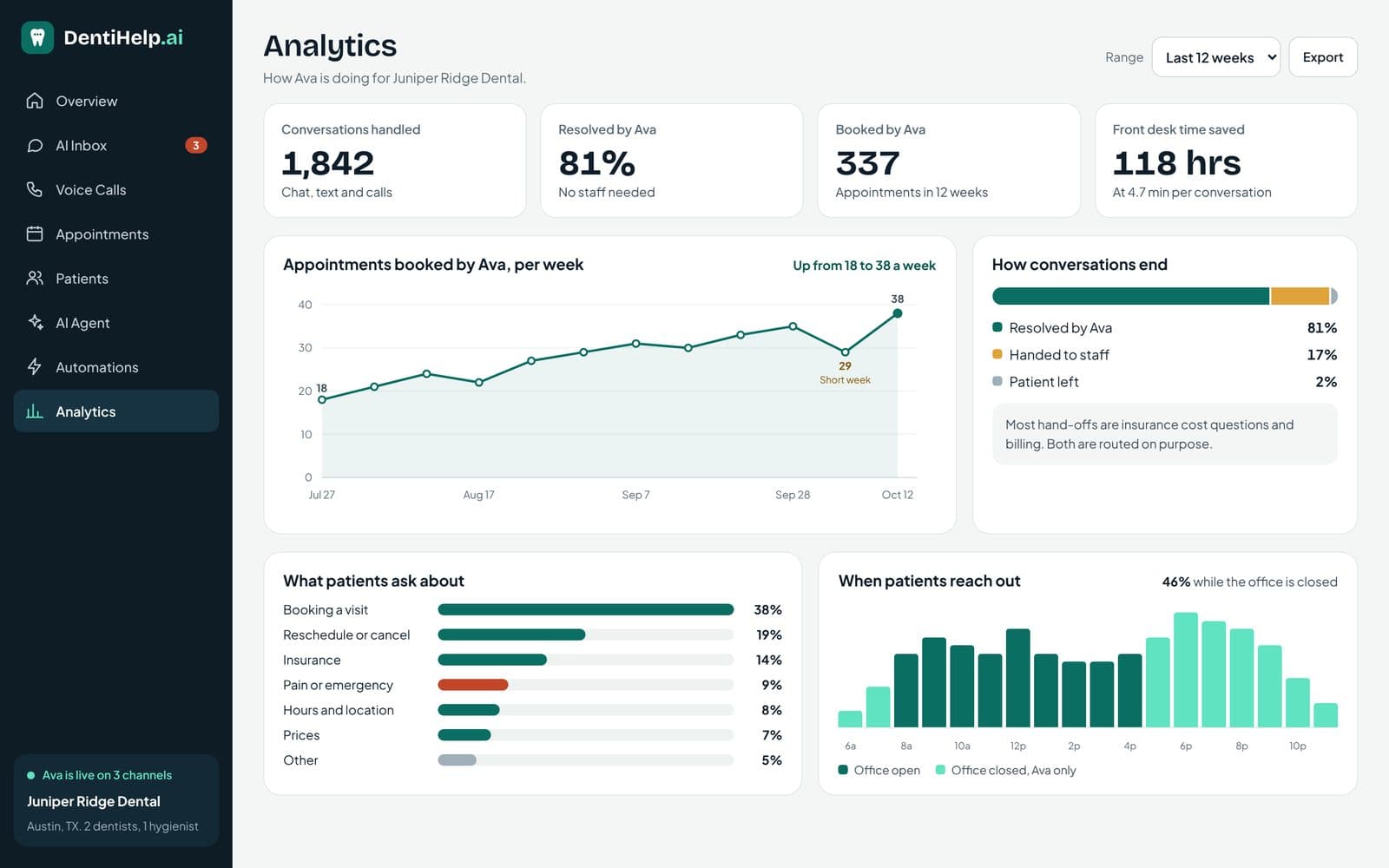
Task: Click the Export button
Action: [1322, 57]
